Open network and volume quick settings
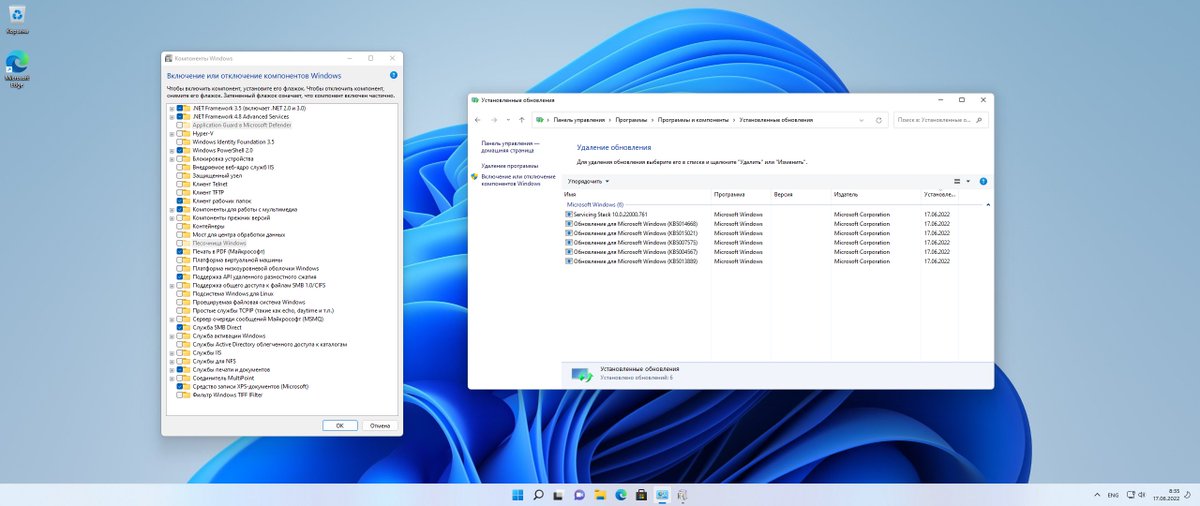This screenshot has width=1200, height=506. coord(1136,494)
